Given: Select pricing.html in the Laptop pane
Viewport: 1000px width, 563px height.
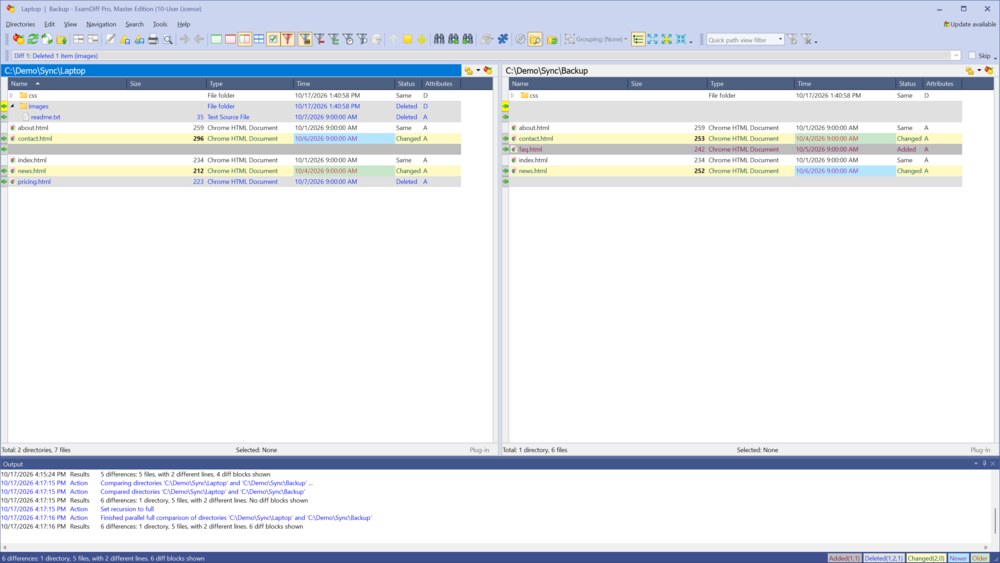Looking at the screenshot, I should click(34, 182).
